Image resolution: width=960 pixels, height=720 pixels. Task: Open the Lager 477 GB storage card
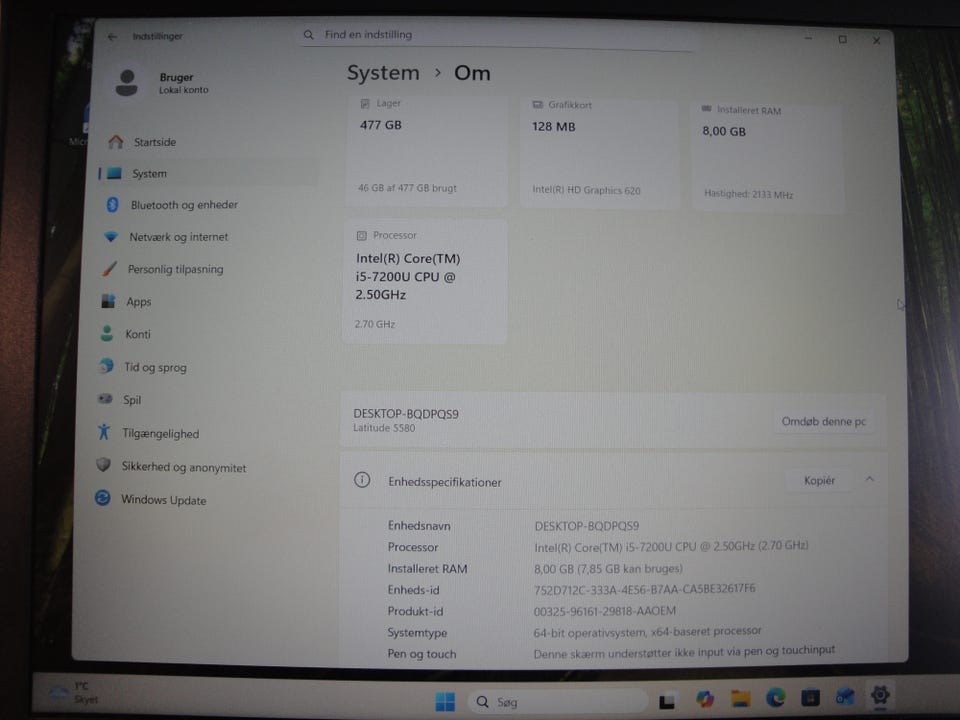point(427,150)
